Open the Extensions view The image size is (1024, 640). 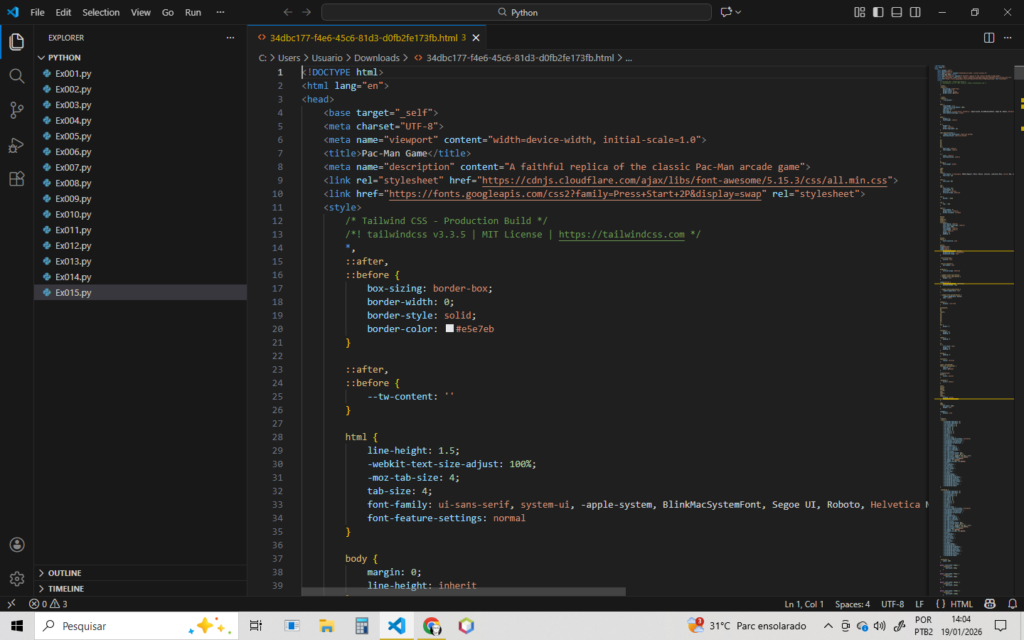click(x=17, y=179)
